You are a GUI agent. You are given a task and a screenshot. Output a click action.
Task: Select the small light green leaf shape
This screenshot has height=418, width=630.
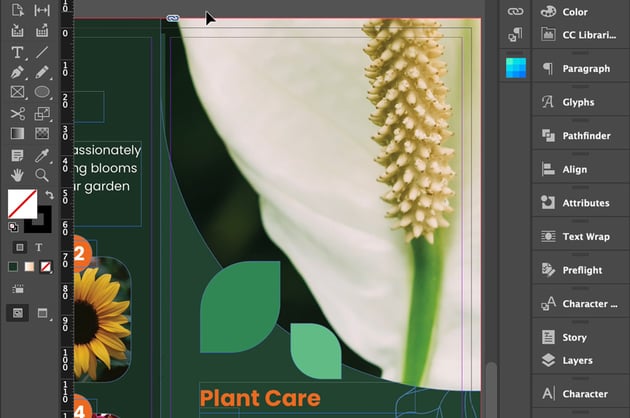[316, 351]
